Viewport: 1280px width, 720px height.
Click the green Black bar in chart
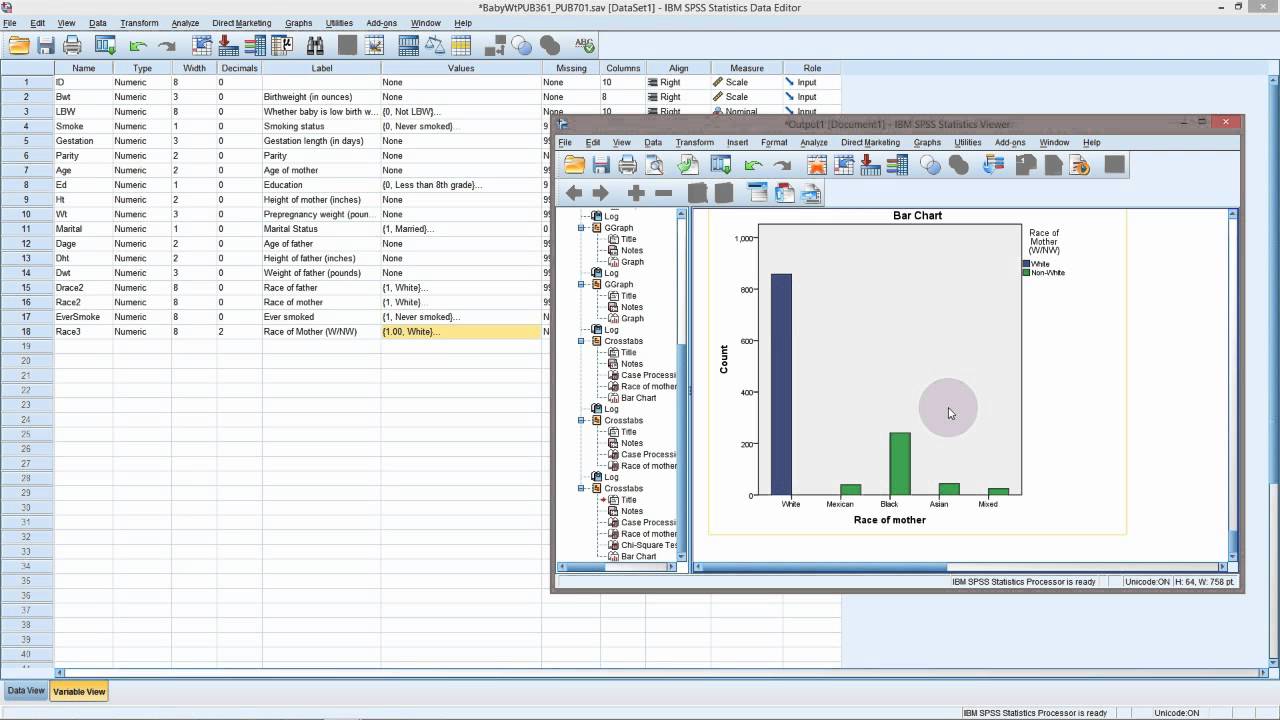tap(900, 464)
